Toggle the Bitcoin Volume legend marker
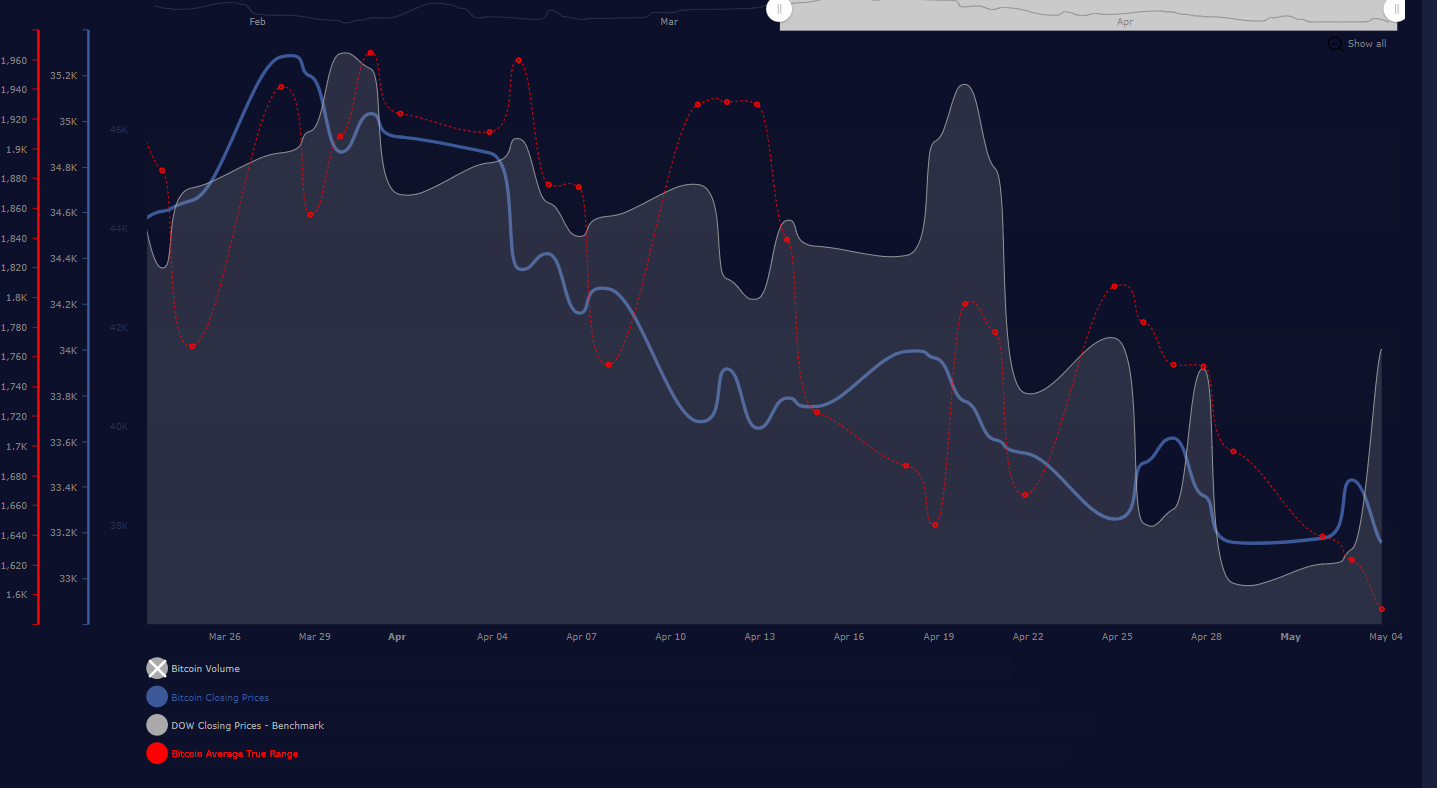 157,669
